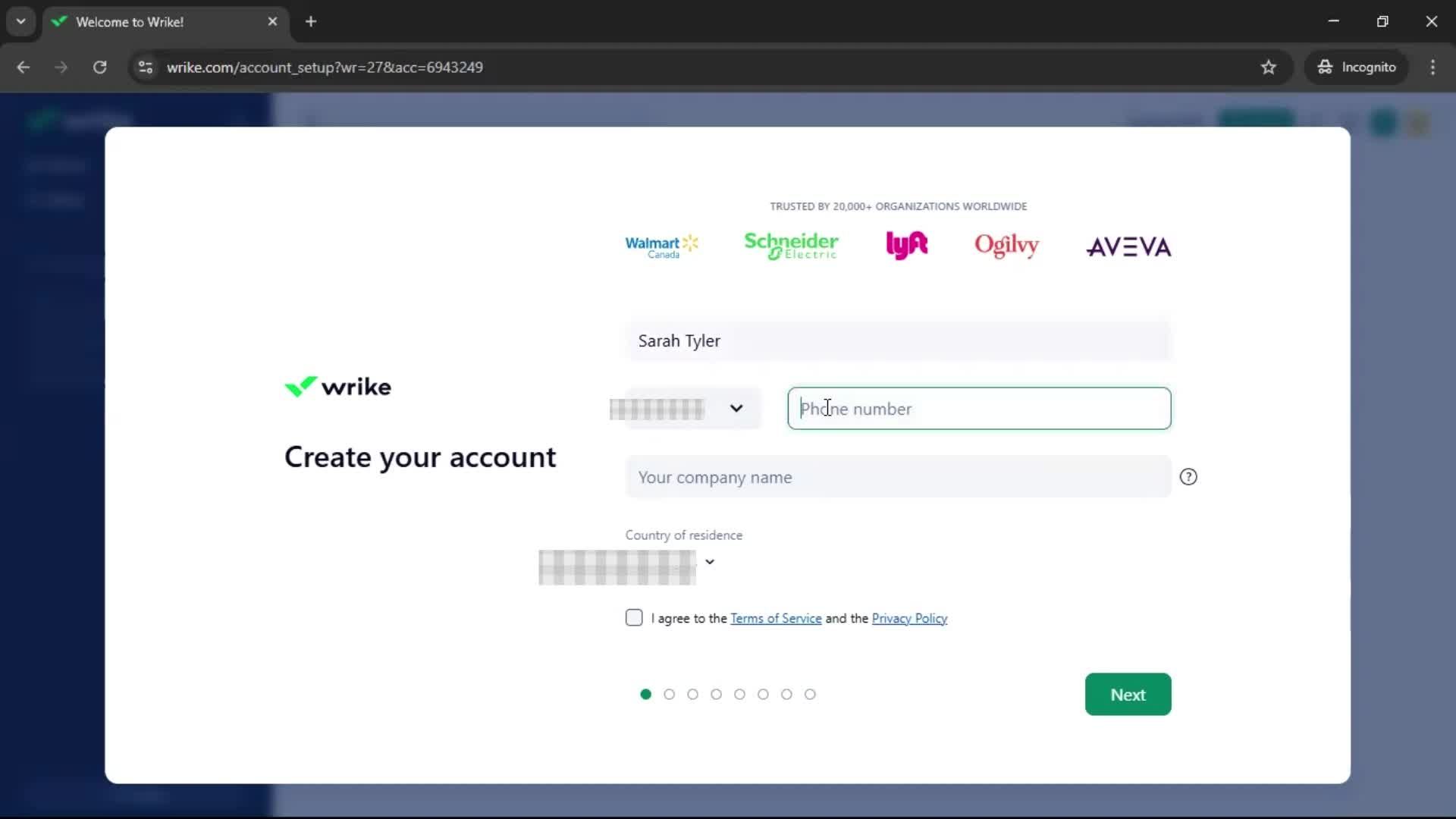Click the Your company name field
This screenshot has height=819, width=1456.
pyautogui.click(x=899, y=477)
